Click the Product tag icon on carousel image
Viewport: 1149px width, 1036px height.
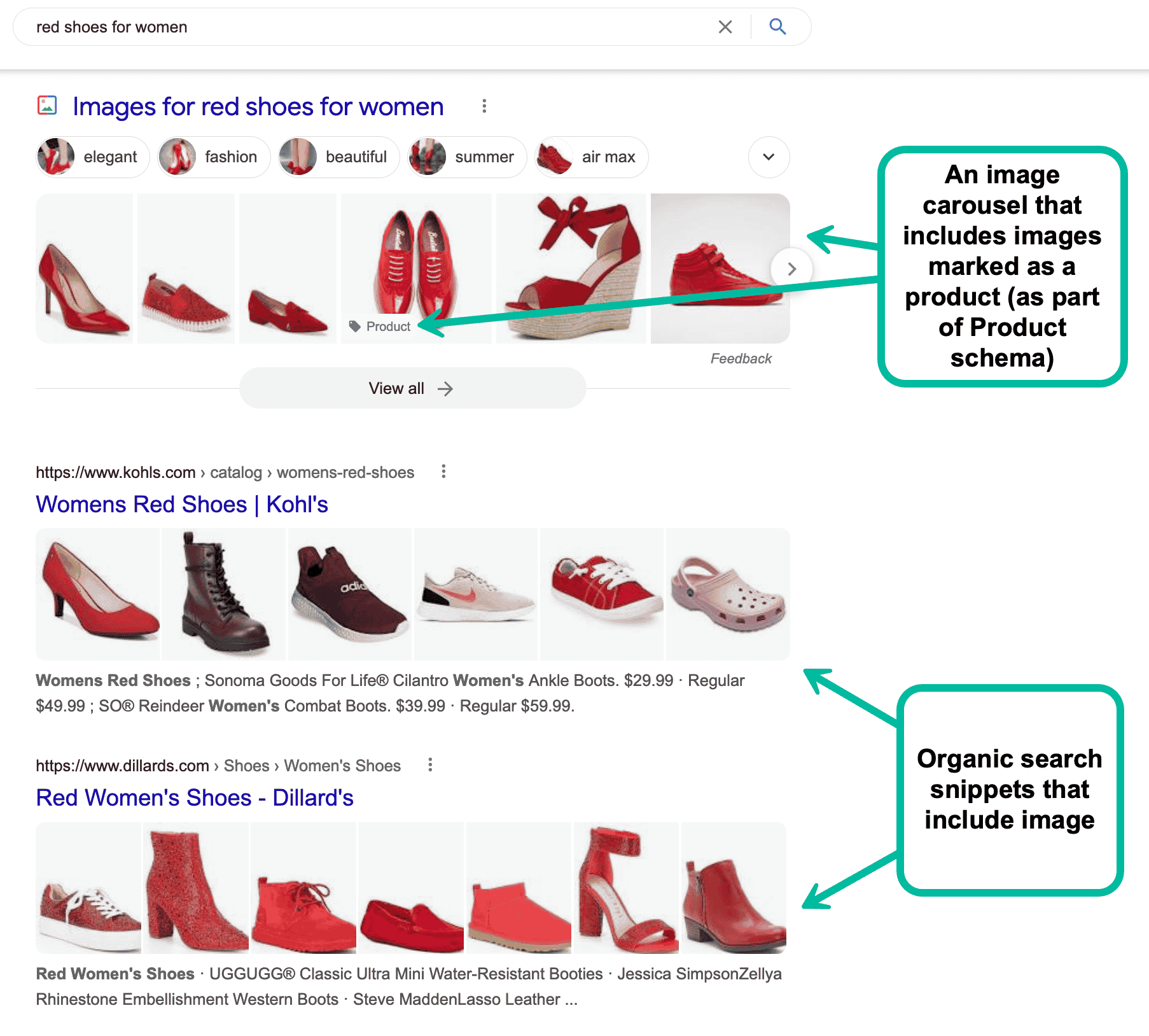[355, 326]
